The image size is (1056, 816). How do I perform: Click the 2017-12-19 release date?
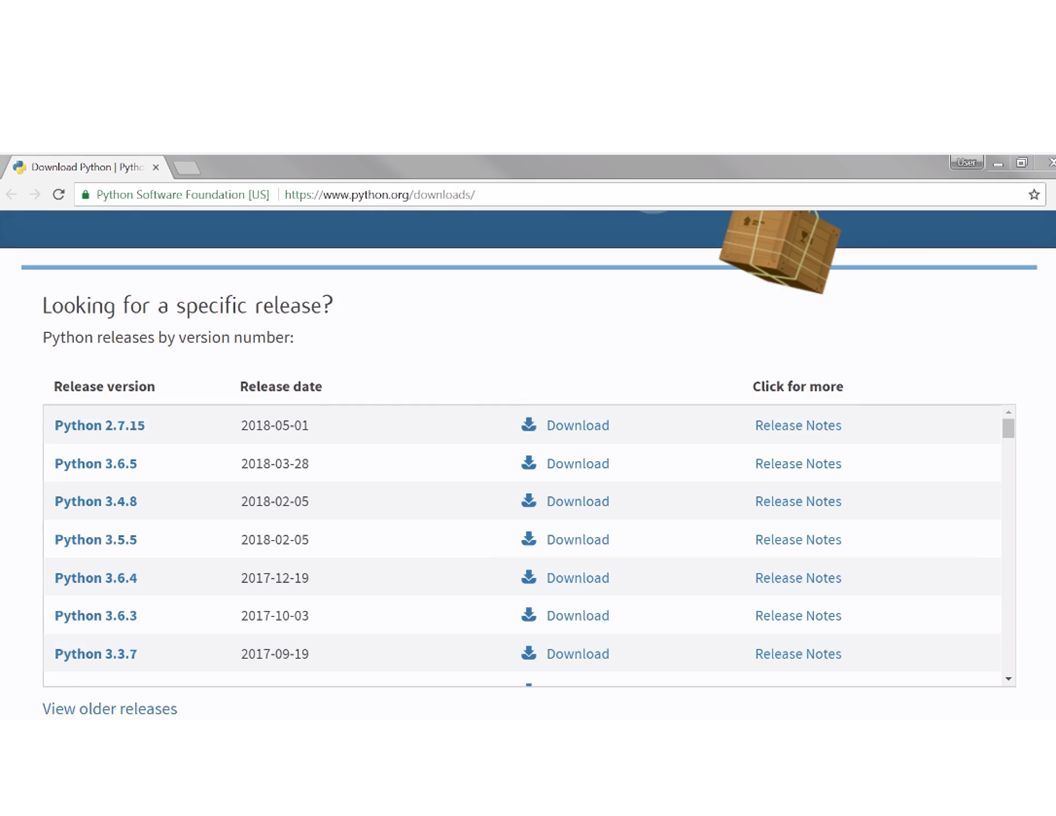275,578
